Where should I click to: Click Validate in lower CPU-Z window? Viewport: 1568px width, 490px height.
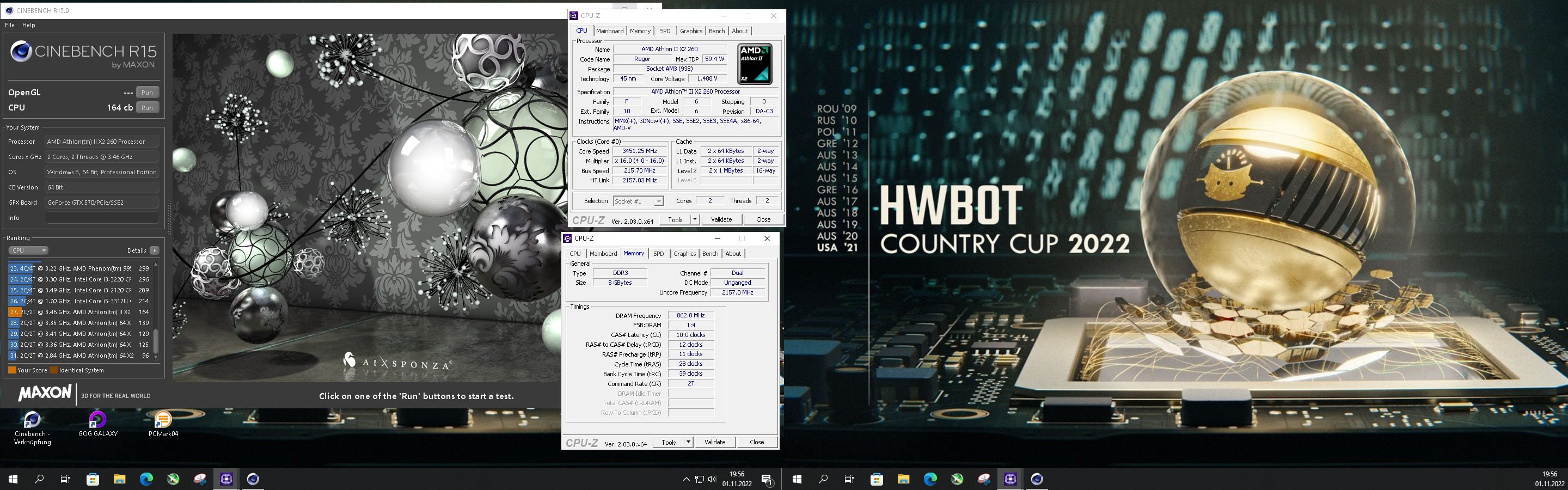[x=715, y=443]
